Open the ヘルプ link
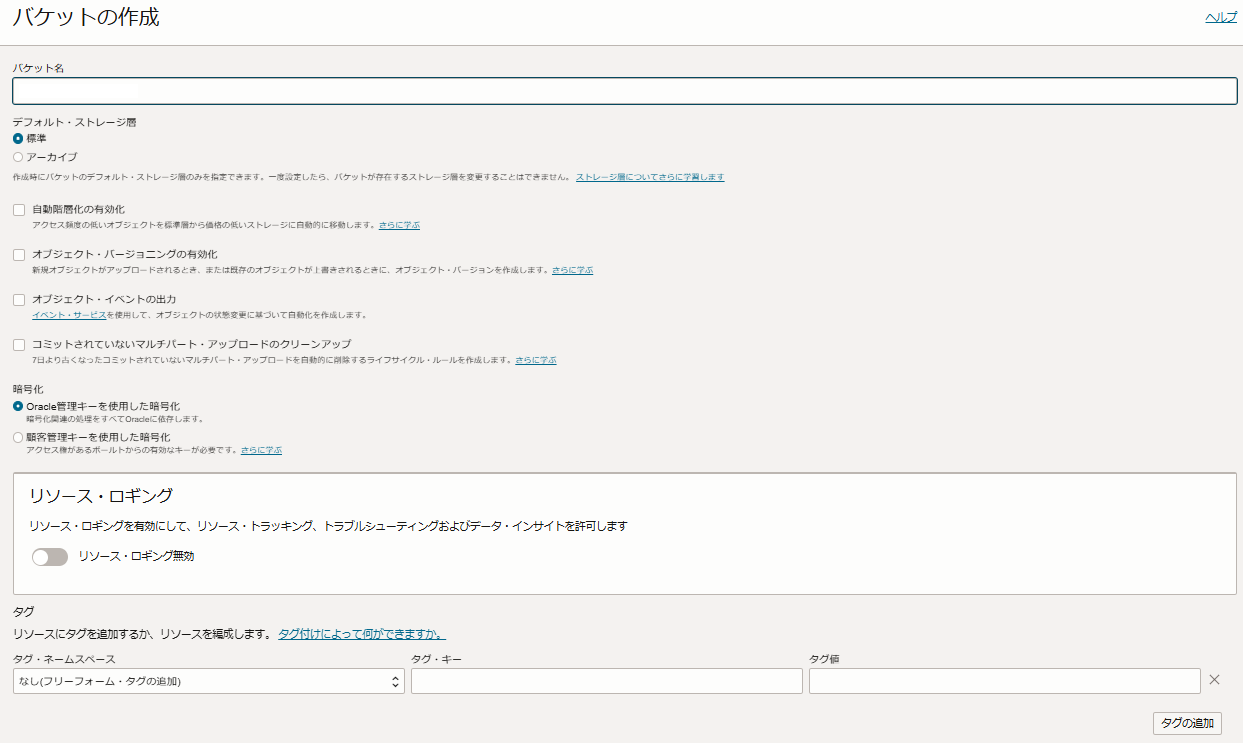 [1221, 17]
